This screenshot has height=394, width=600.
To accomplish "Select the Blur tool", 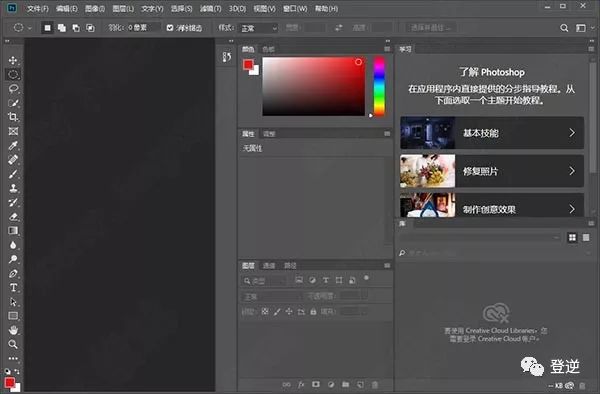I will coord(13,245).
